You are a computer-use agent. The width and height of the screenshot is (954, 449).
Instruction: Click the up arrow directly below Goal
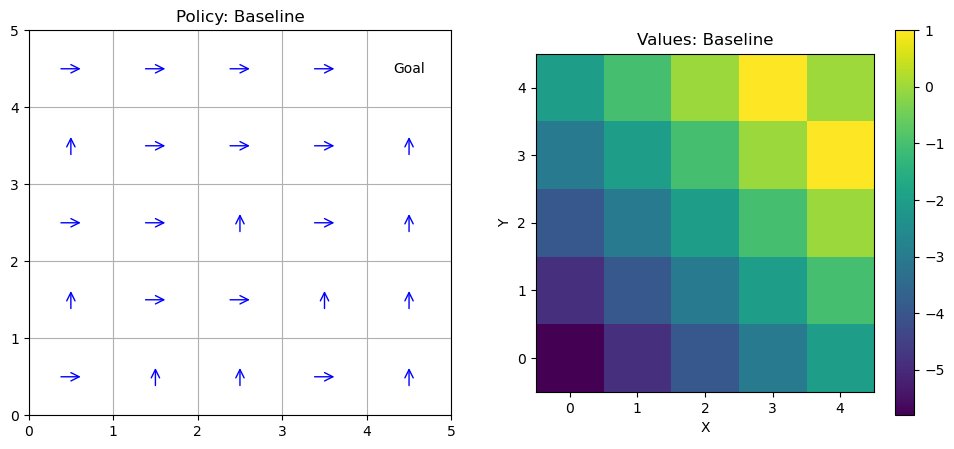[x=408, y=146]
